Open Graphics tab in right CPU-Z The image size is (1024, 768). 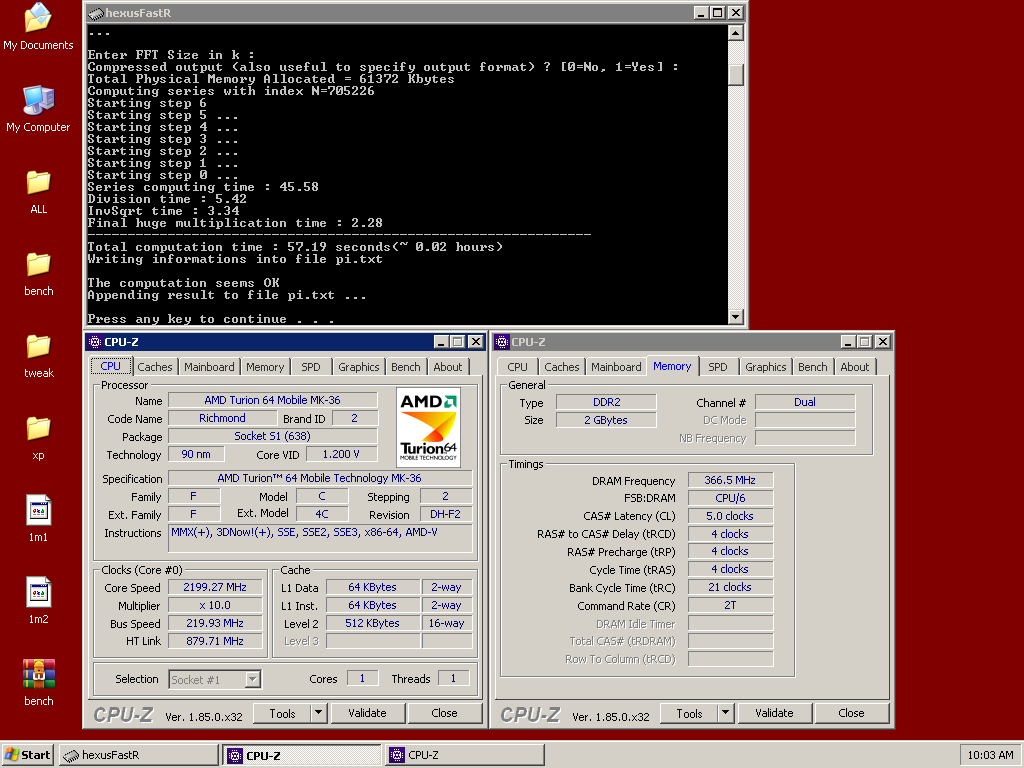(765, 367)
